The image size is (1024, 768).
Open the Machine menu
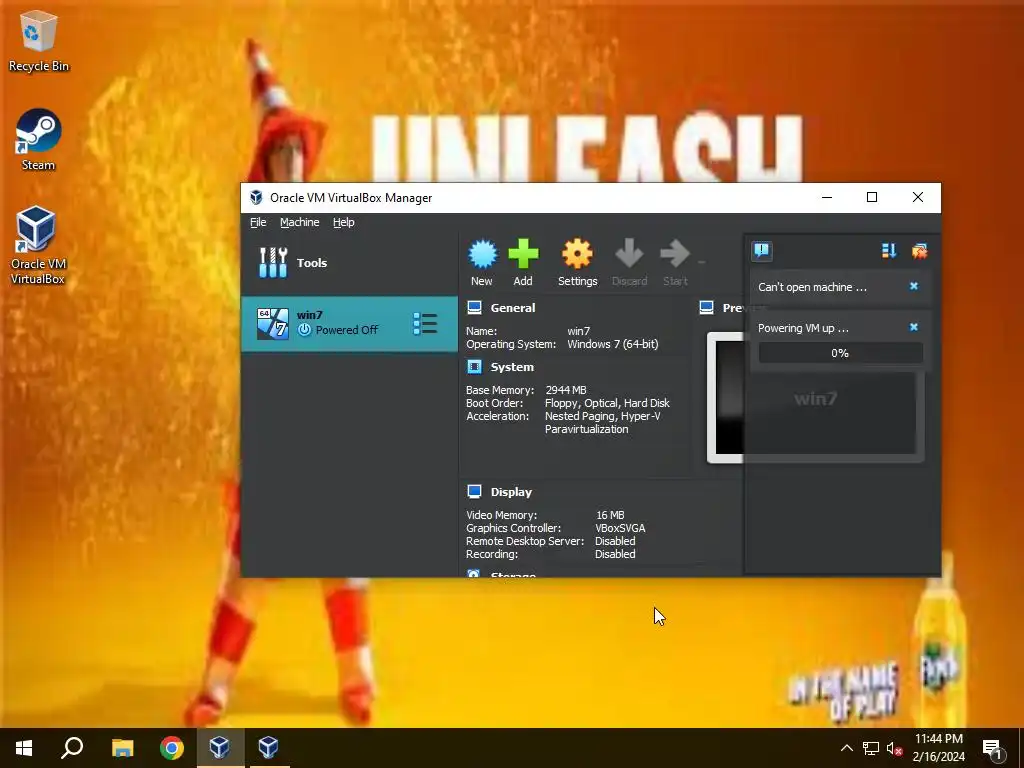pyautogui.click(x=300, y=222)
